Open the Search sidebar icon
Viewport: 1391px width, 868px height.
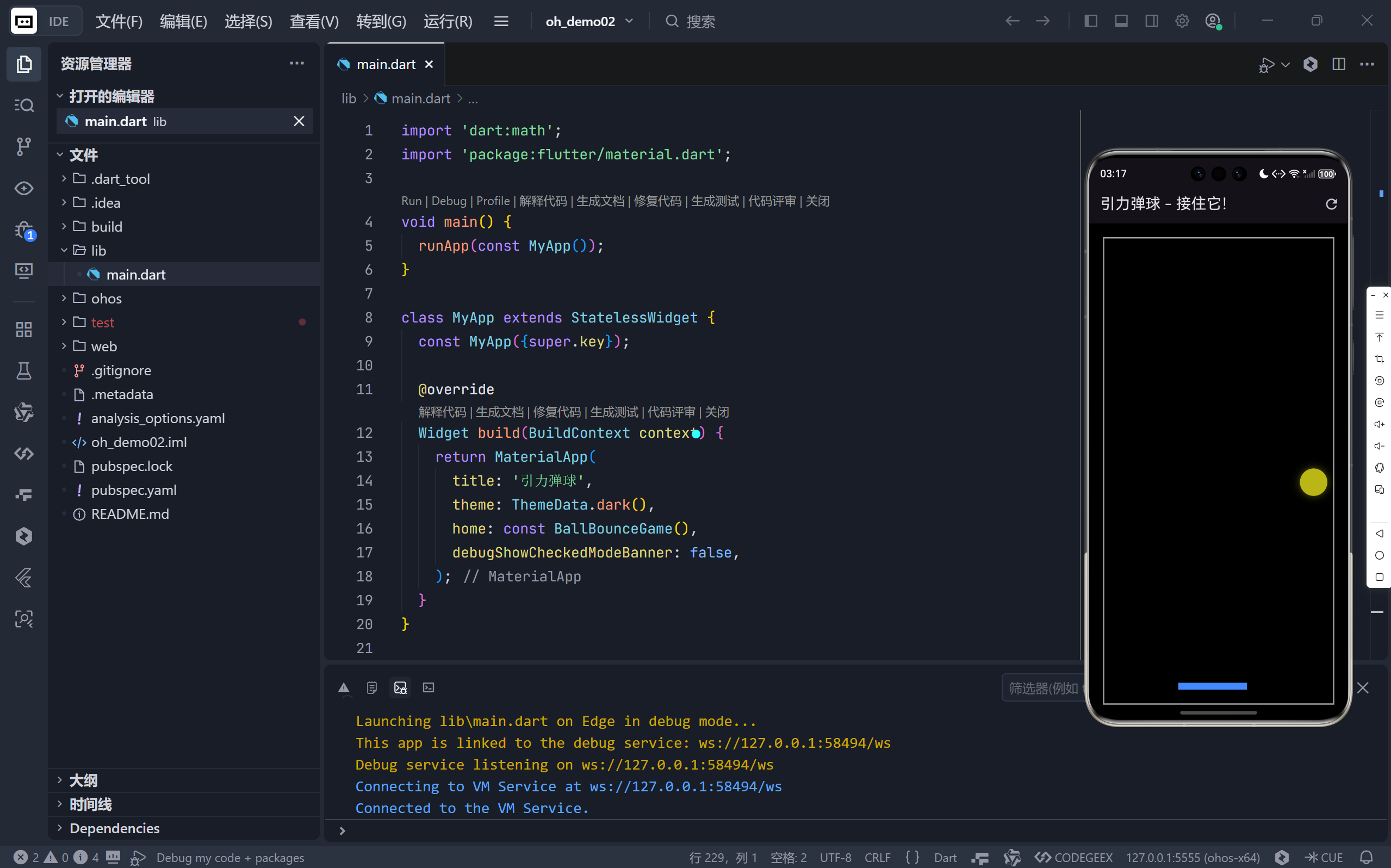coord(23,105)
